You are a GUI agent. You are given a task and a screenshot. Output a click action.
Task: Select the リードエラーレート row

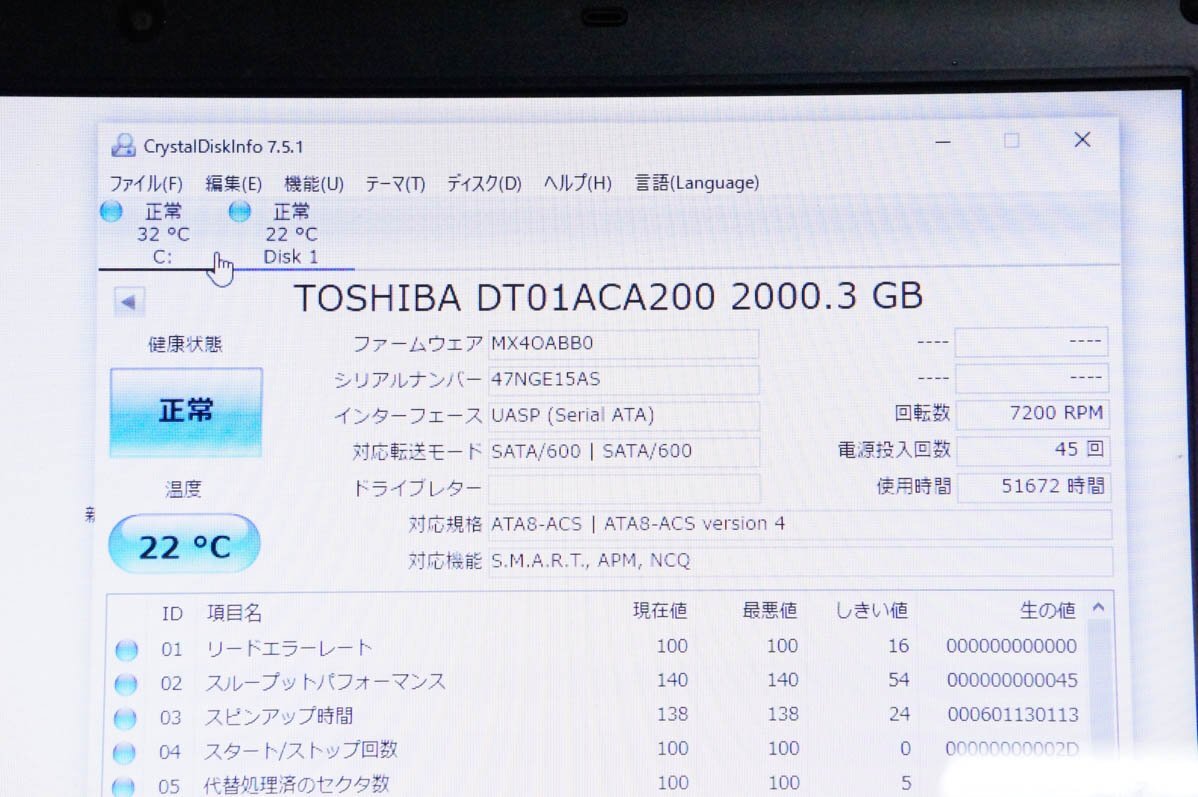point(597,648)
